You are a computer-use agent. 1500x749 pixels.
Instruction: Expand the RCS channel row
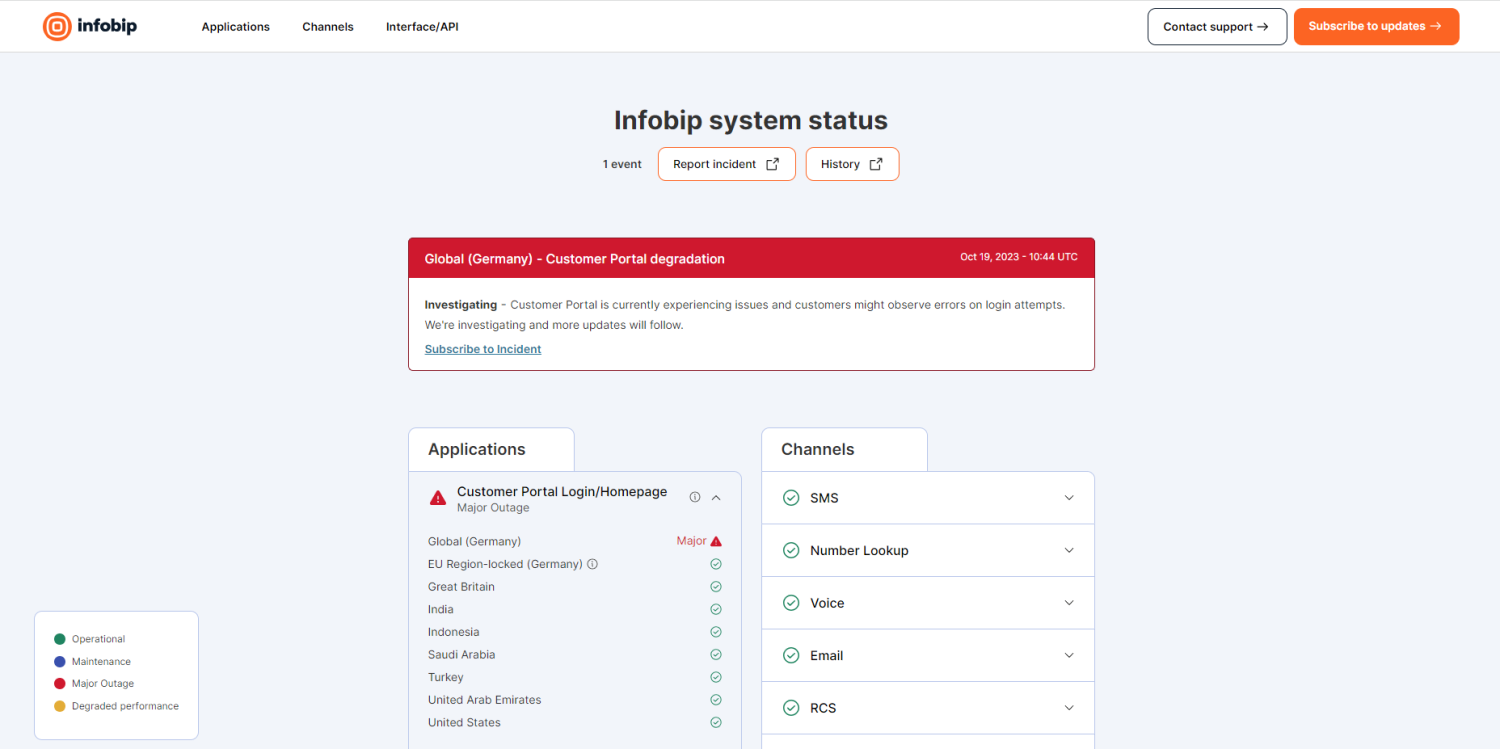coord(1069,708)
